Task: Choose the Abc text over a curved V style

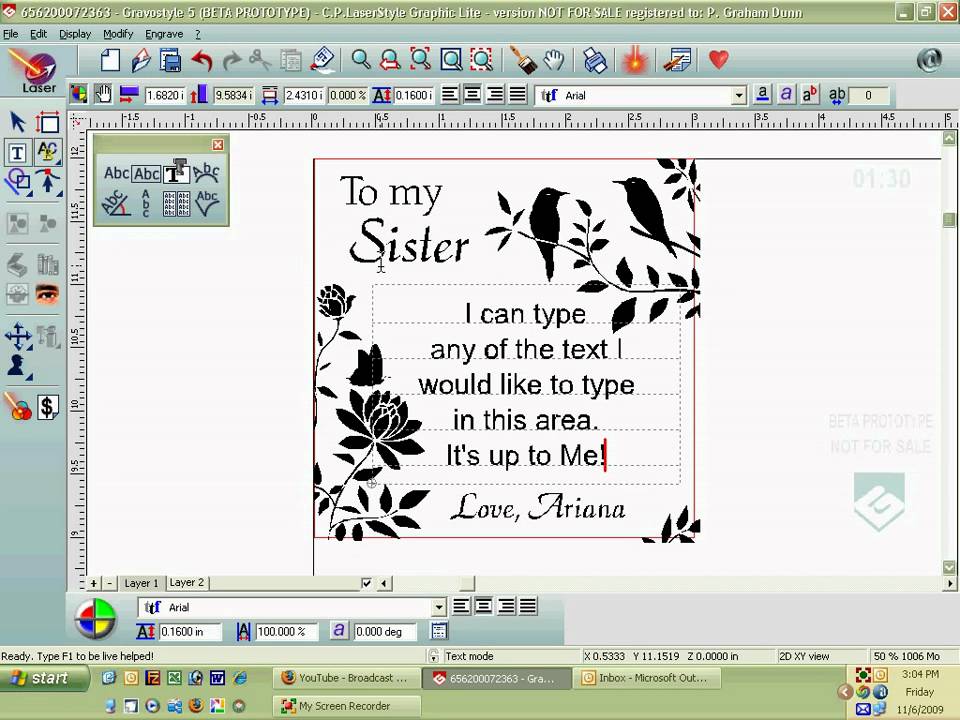Action: coord(207,203)
